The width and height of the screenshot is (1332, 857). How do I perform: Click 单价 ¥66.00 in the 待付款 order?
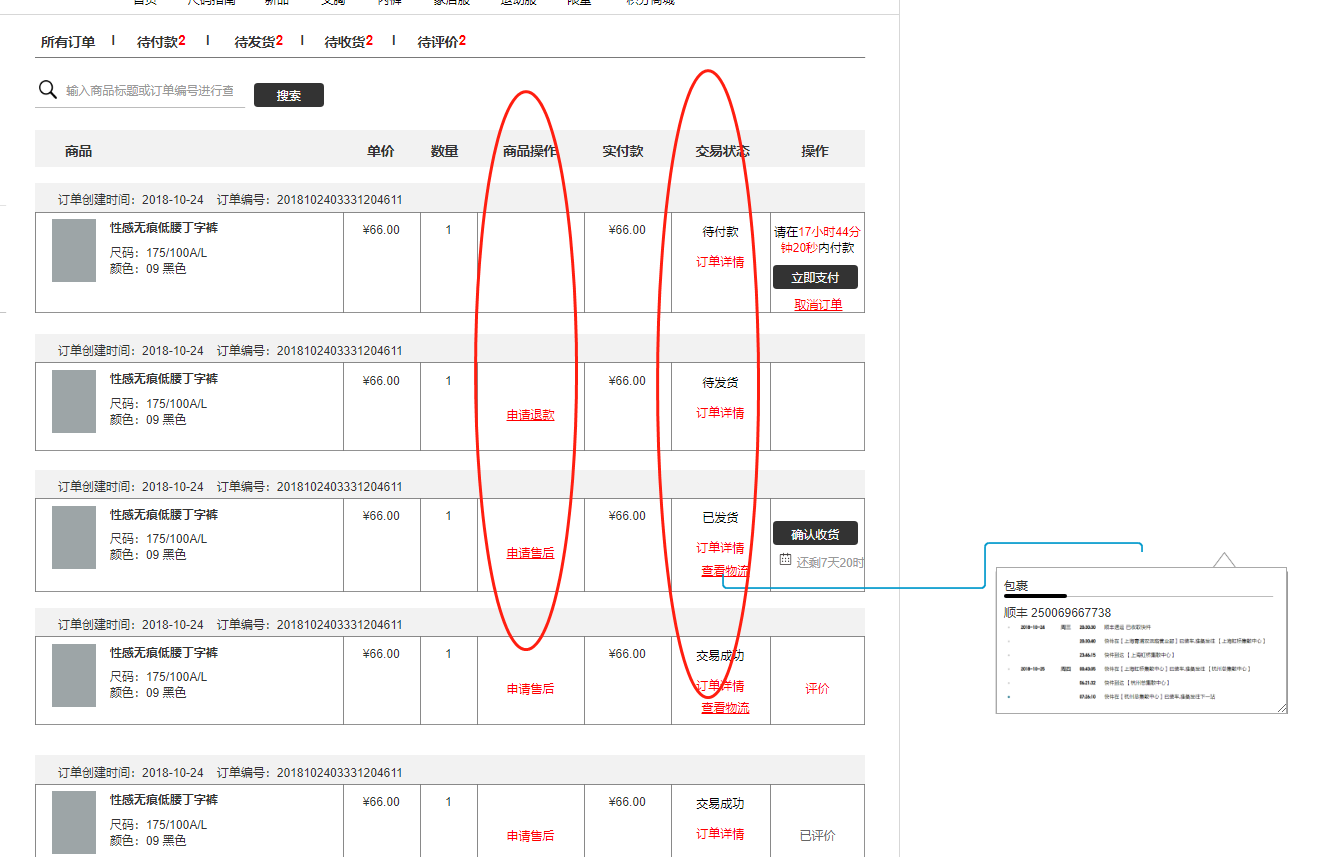381,230
